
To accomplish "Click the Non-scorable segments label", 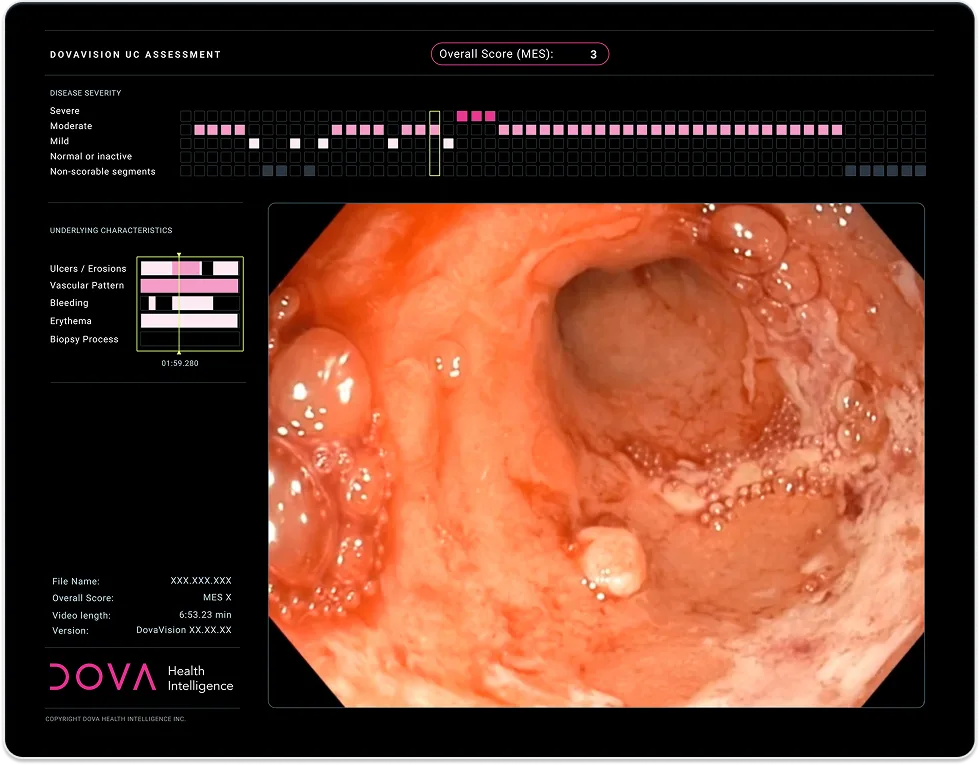I will click(x=103, y=172).
